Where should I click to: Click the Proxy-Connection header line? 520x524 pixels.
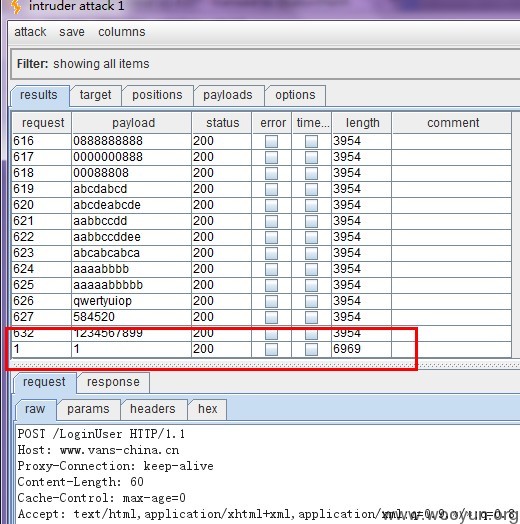point(116,466)
